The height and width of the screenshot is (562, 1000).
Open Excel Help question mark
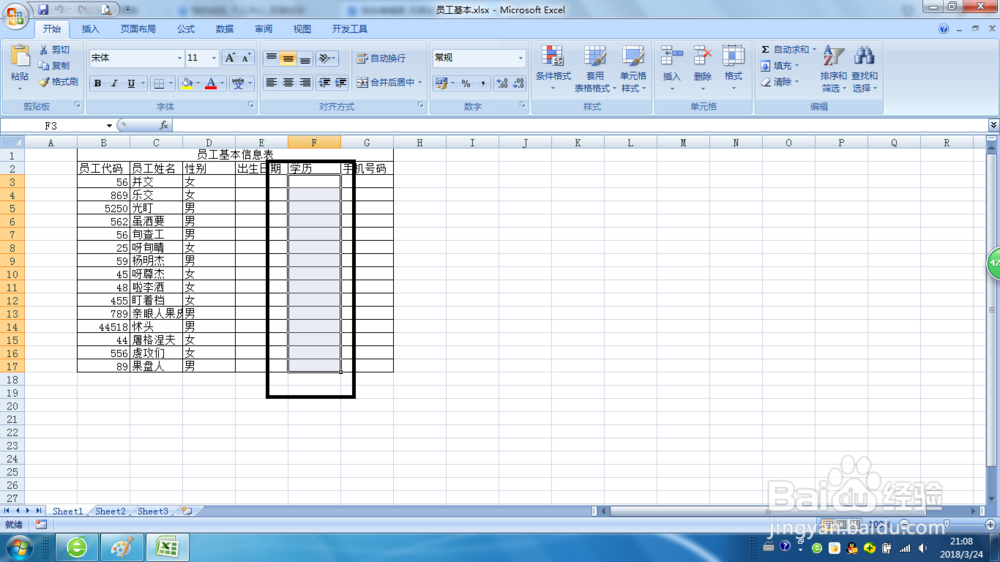tap(944, 29)
